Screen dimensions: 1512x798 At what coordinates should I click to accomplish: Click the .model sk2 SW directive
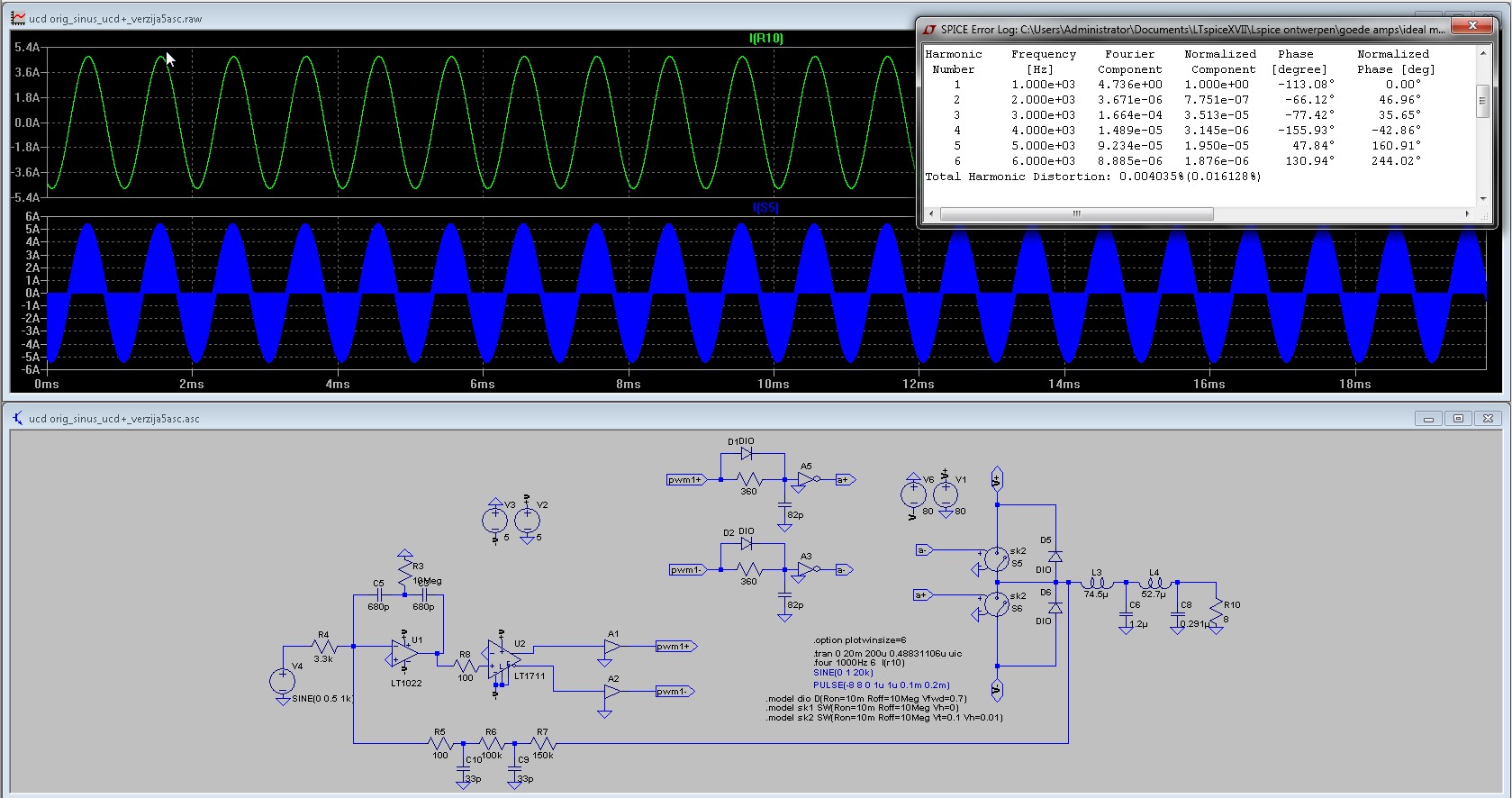[x=884, y=718]
